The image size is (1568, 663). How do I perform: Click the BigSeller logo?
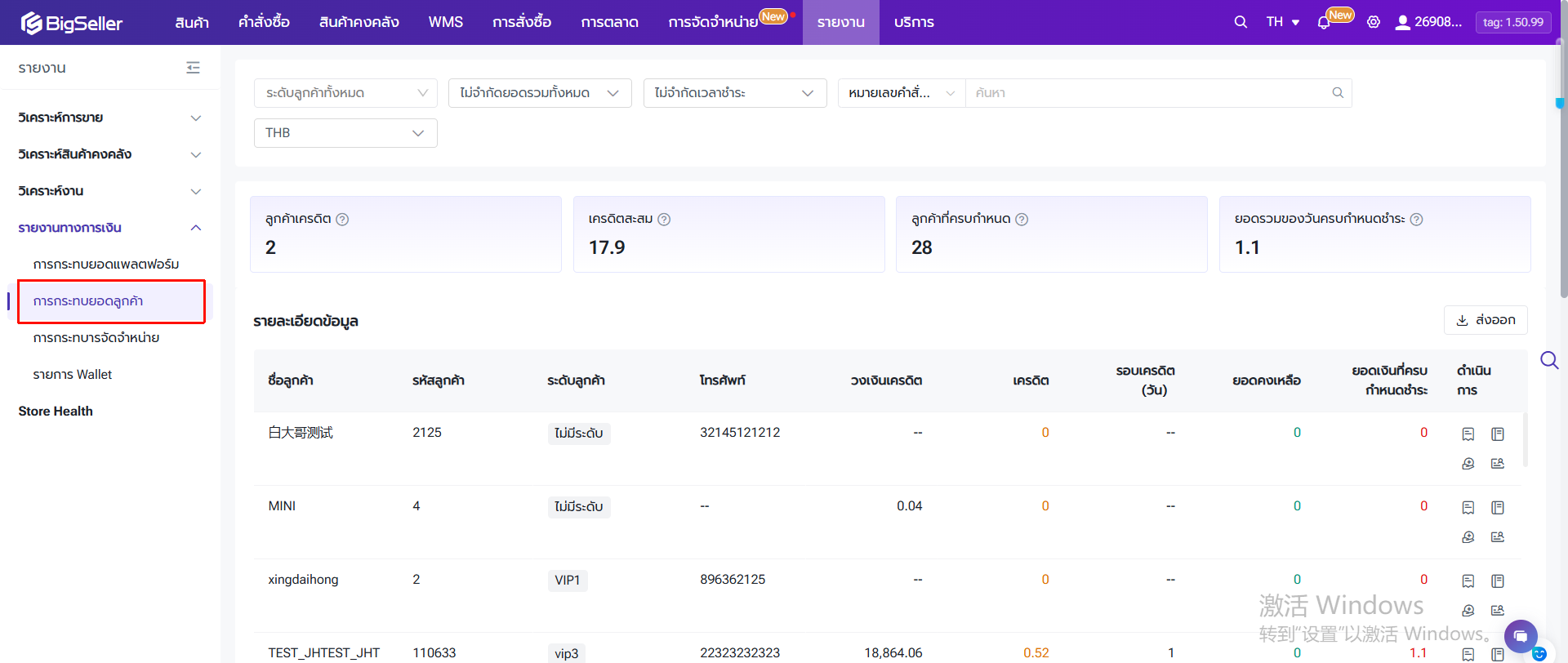pos(72,23)
